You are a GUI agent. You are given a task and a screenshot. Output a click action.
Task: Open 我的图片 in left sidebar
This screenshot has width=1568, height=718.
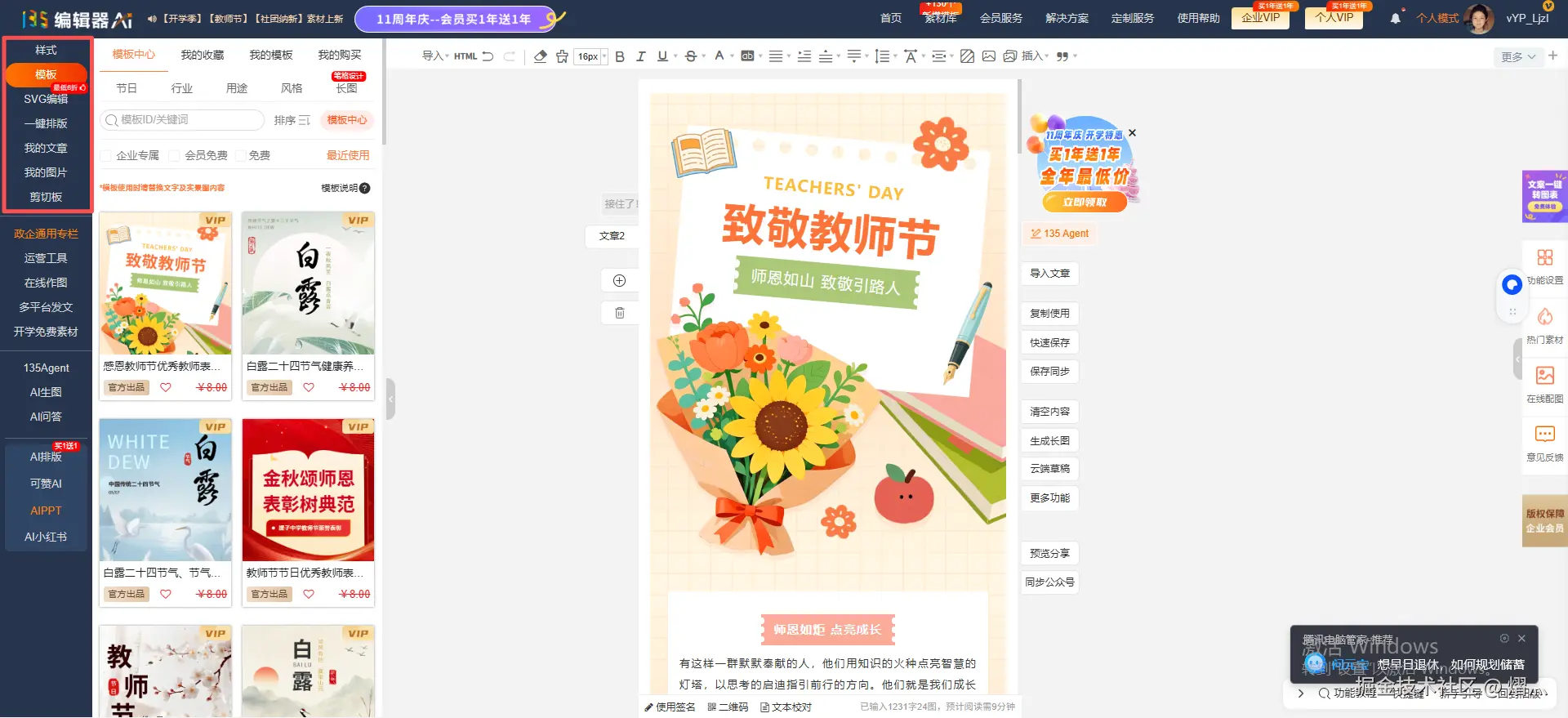click(x=46, y=172)
